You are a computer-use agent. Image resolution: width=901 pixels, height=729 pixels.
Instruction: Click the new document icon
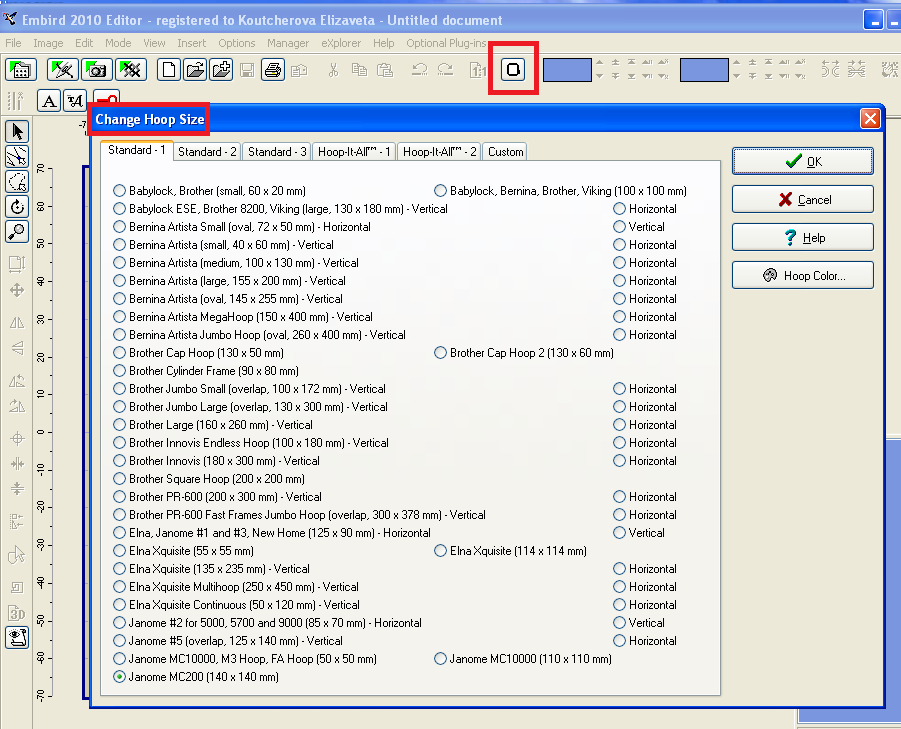coord(170,69)
